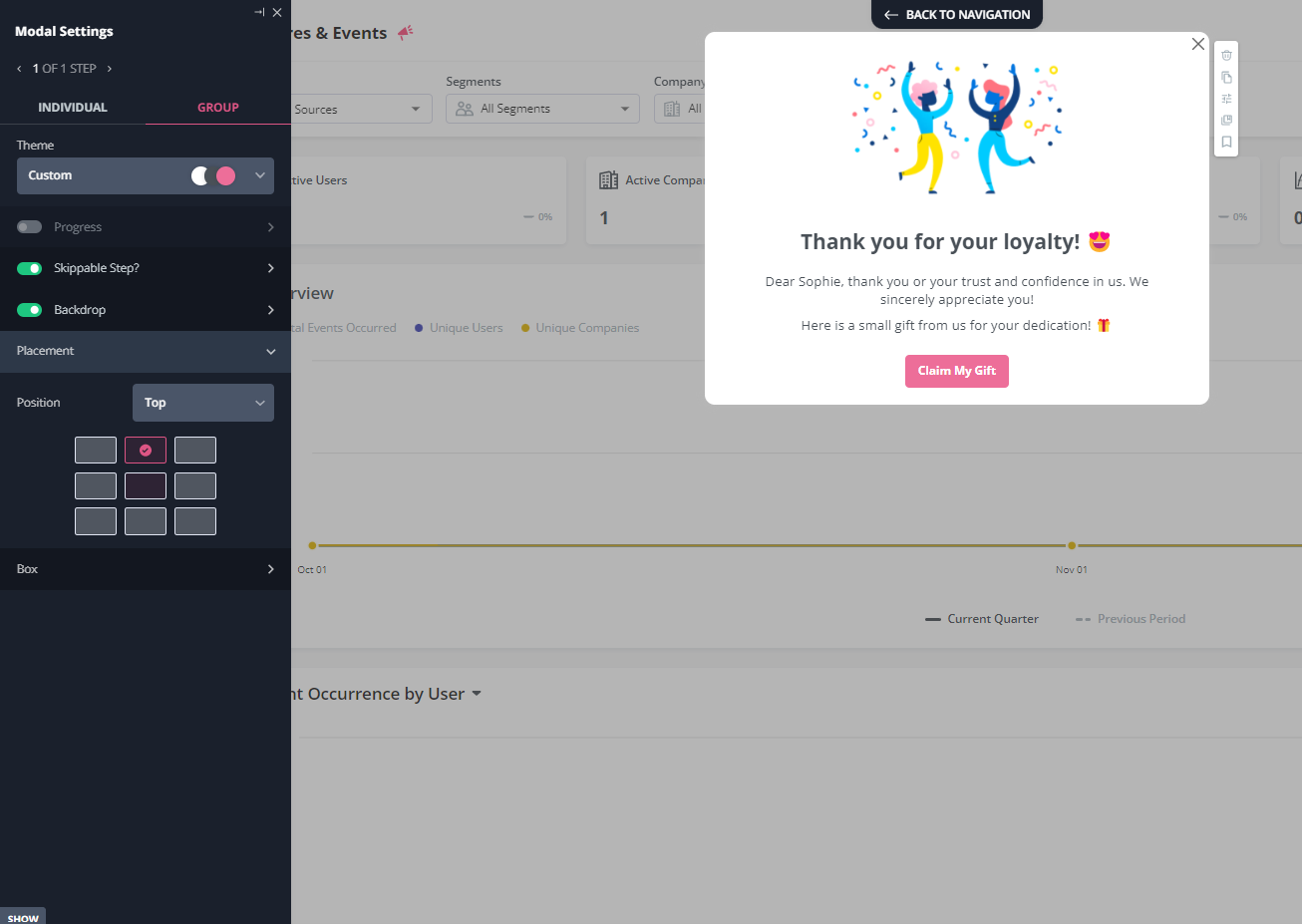Select bottom-center placement cell
This screenshot has width=1302, height=924.
click(146, 521)
